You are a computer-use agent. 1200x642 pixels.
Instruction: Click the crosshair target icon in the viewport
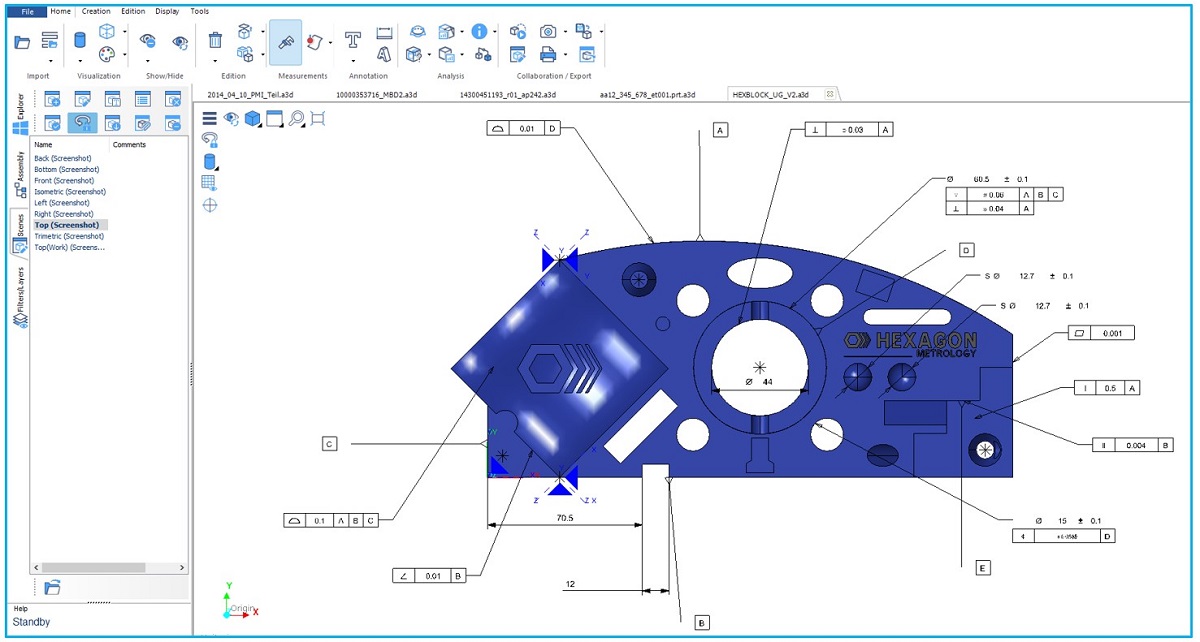coord(210,204)
